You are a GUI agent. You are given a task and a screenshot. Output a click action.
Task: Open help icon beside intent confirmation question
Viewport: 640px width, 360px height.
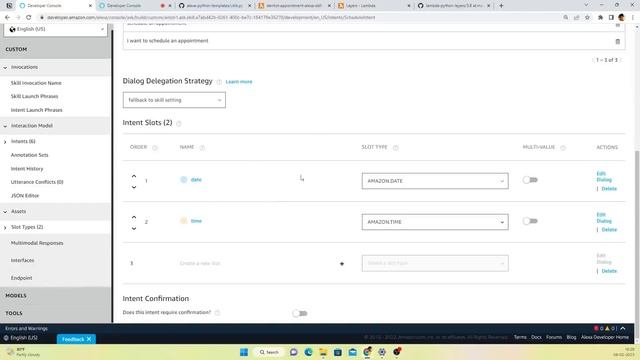217,313
